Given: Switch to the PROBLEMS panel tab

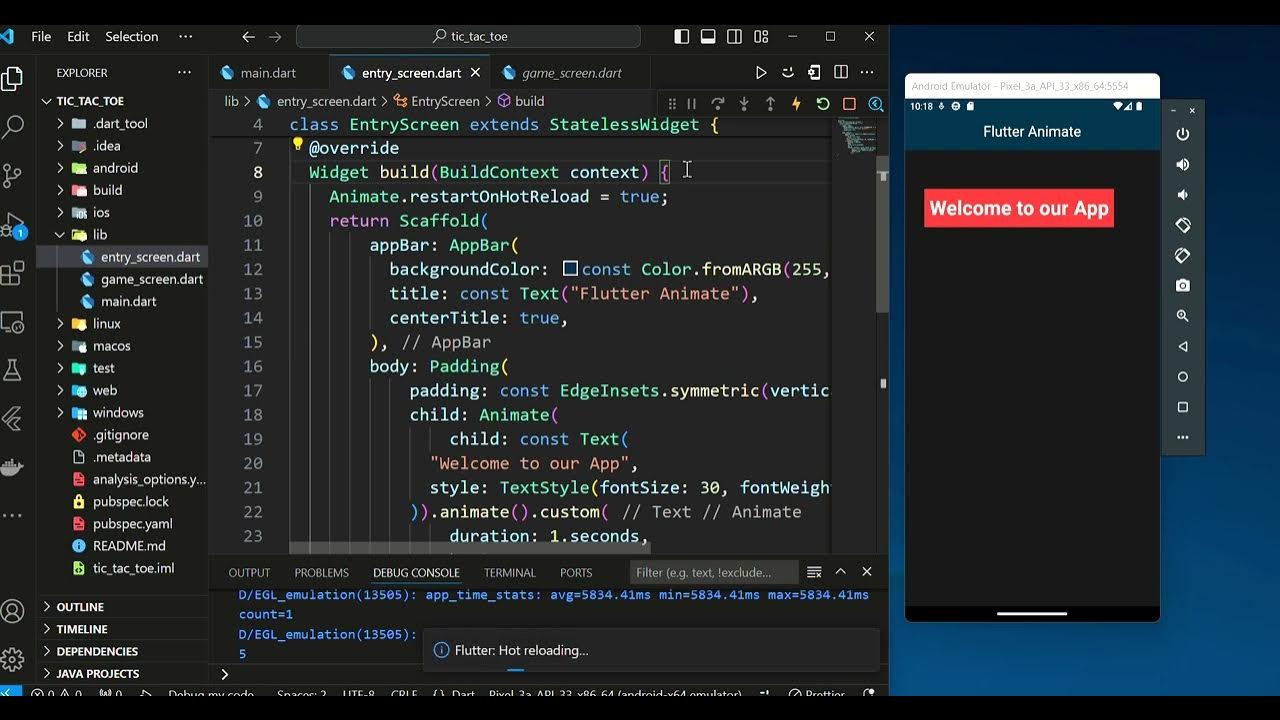Looking at the screenshot, I should tap(321, 573).
